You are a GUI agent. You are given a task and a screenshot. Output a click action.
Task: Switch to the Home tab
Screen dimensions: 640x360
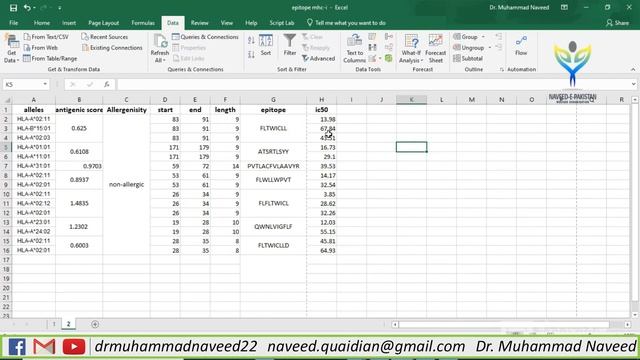pyautogui.click(x=42, y=23)
